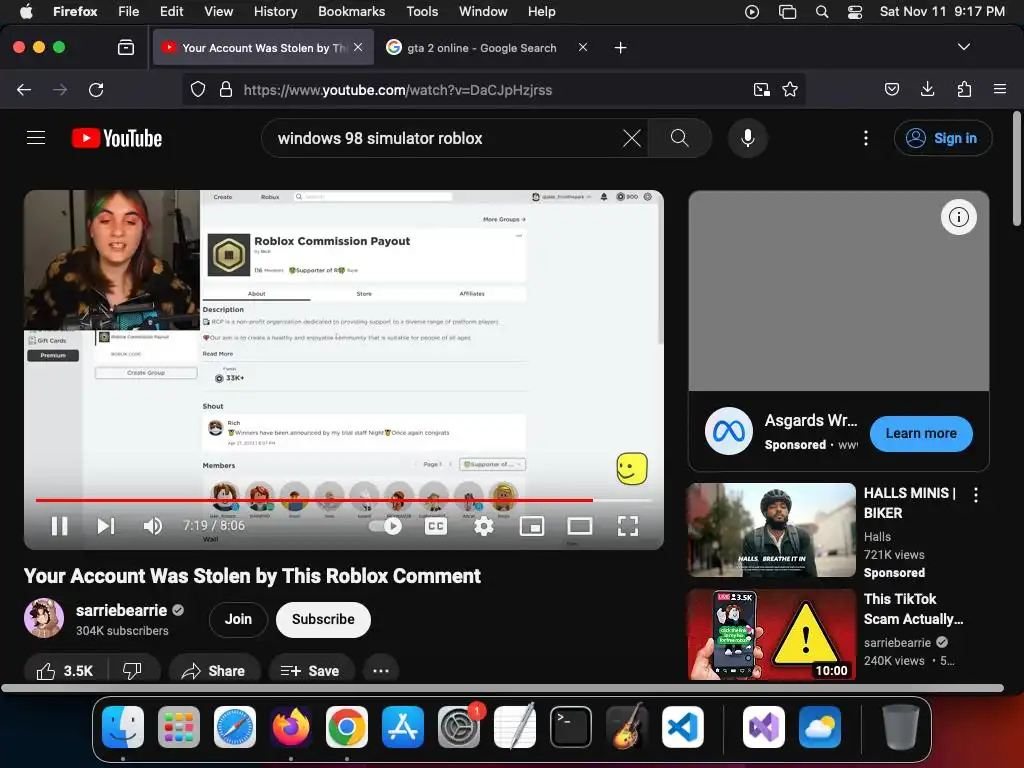Open Firefox extensions puzzle icon
This screenshot has width=1024, height=768.
pyautogui.click(x=964, y=89)
